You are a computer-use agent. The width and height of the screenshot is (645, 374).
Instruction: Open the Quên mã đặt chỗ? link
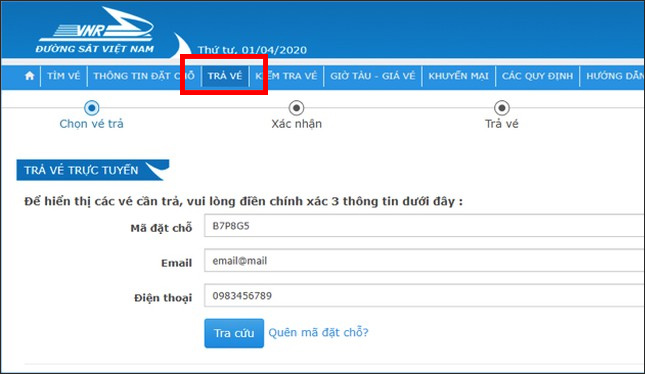318,332
